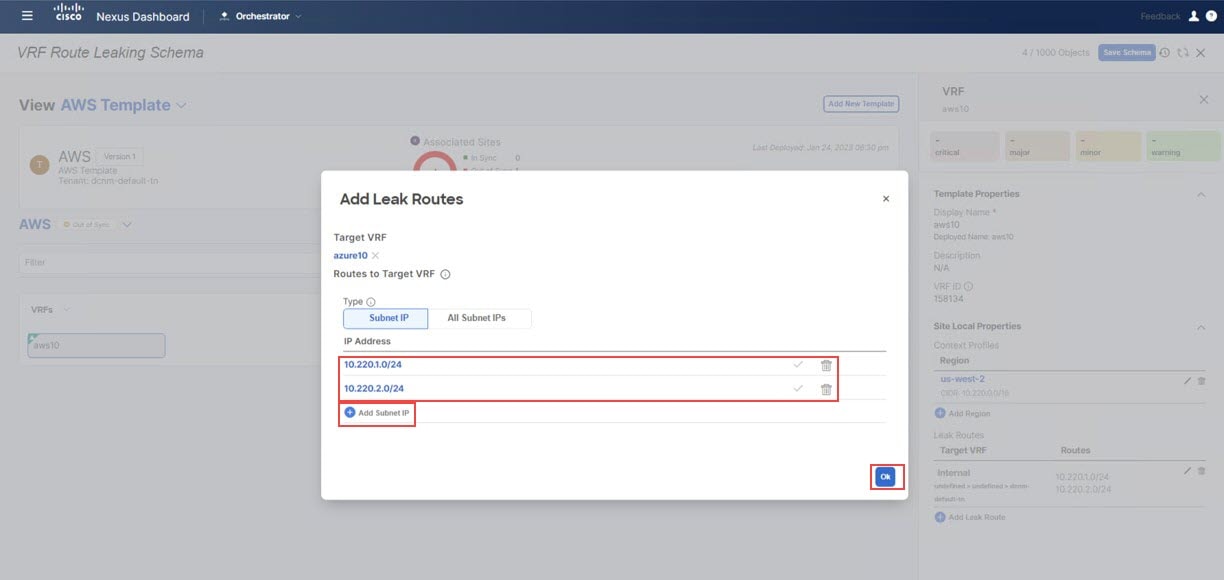The height and width of the screenshot is (580, 1224).
Task: Click the Associated Sites label
Action: point(461,142)
